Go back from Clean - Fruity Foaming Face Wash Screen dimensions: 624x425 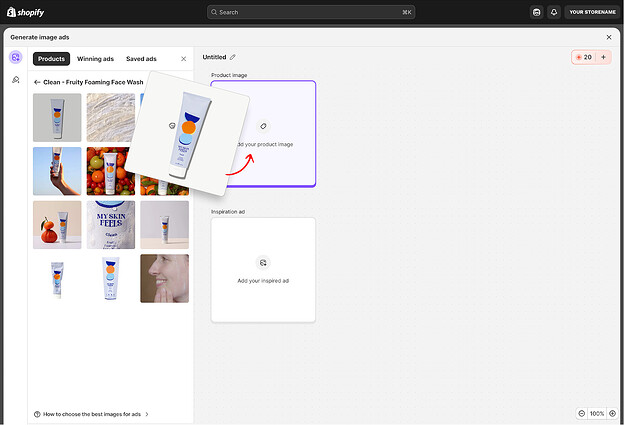pyautogui.click(x=37, y=82)
